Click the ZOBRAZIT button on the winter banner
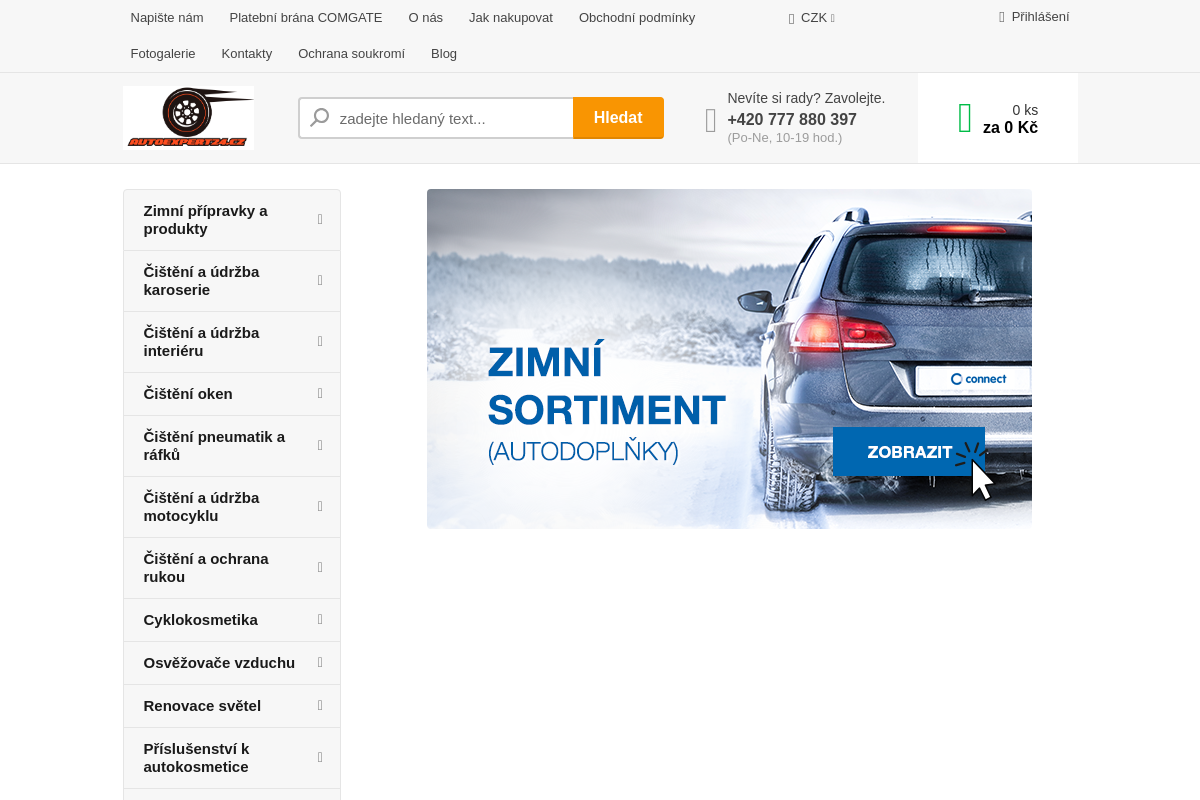 (909, 451)
